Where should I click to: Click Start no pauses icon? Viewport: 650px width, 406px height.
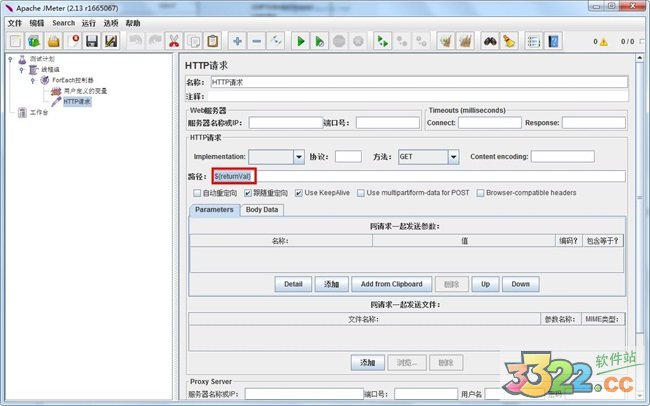coord(320,41)
